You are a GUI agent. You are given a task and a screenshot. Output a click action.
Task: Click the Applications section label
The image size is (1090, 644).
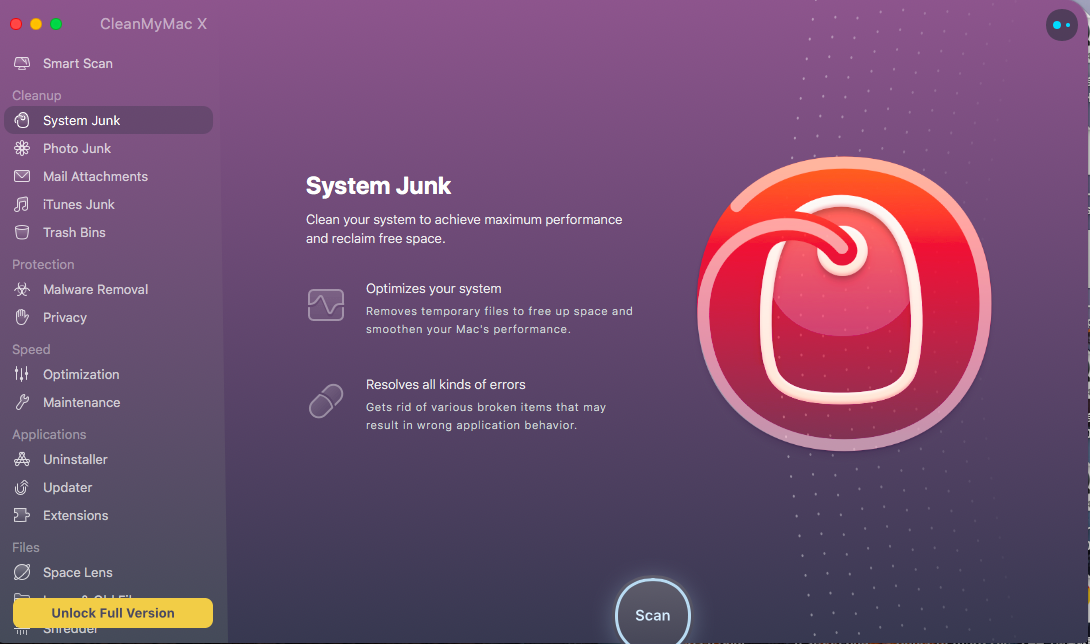(49, 434)
